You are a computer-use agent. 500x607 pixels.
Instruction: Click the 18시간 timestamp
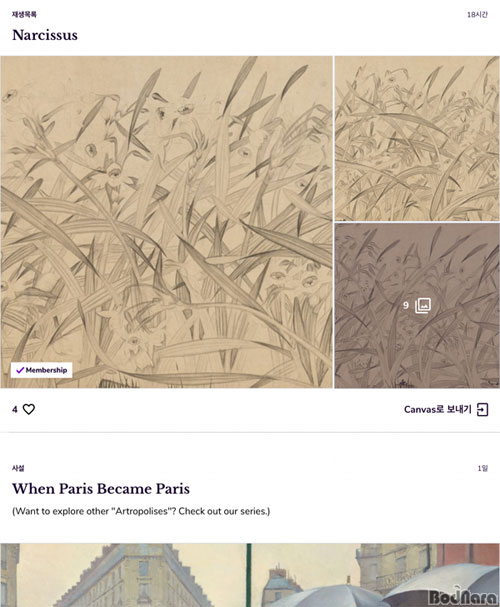pyautogui.click(x=477, y=14)
